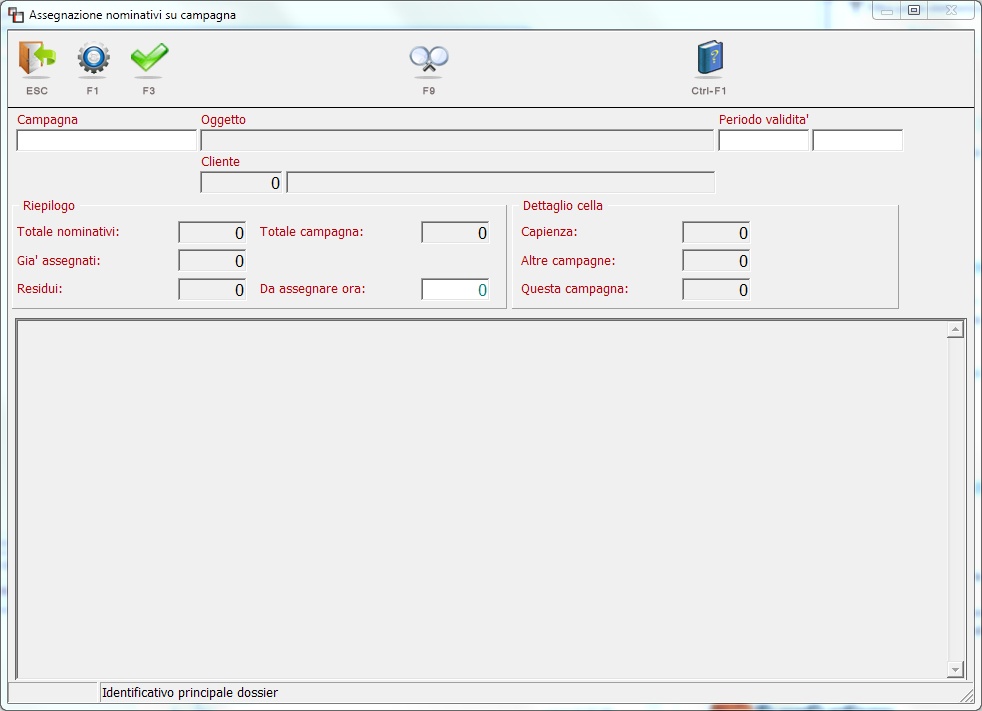Click the Dettaglio cella group title
This screenshot has height=711, width=982.
562,205
